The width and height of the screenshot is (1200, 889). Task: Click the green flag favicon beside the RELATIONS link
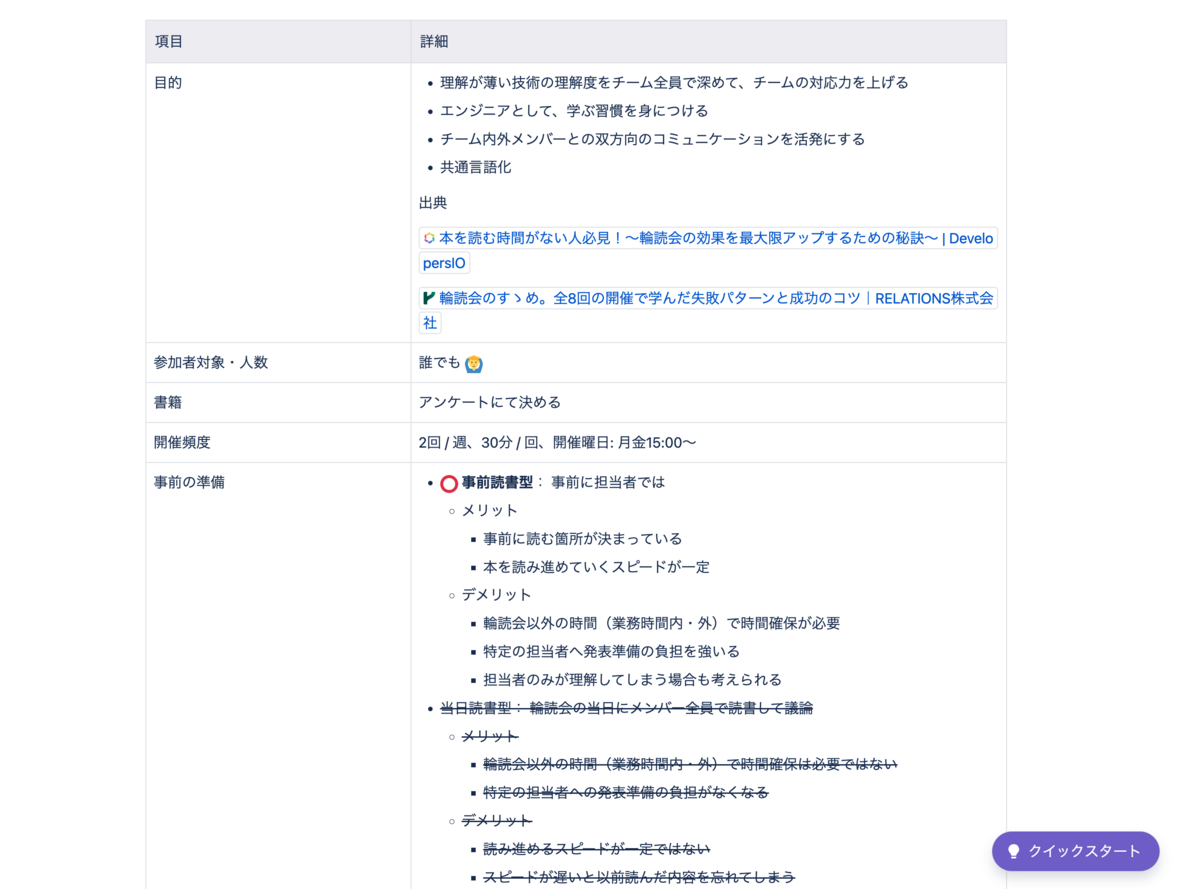point(429,298)
